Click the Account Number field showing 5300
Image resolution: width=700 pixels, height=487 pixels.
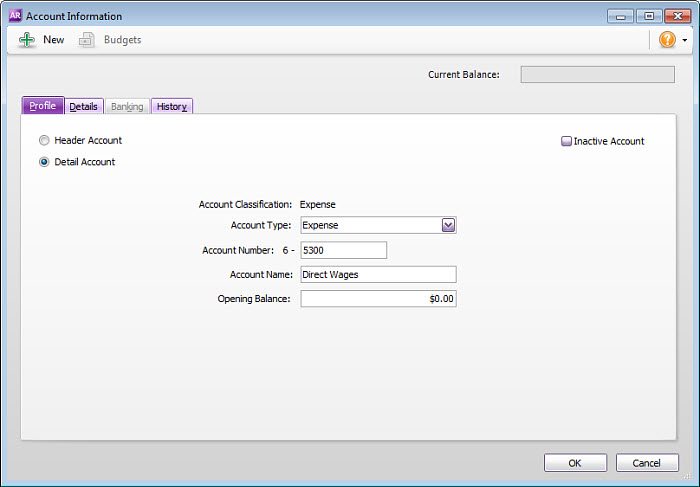(343, 250)
